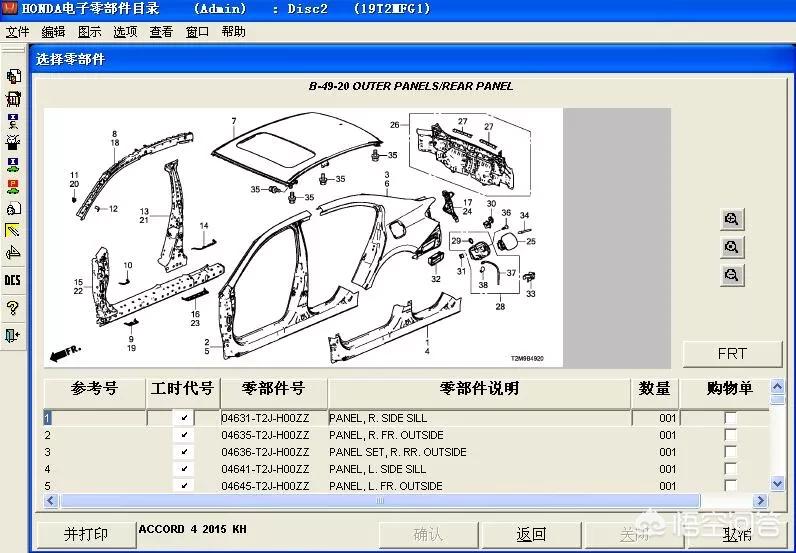Click the blue 'I' person icon in toolbar
This screenshot has width=796, height=553.
point(13,120)
